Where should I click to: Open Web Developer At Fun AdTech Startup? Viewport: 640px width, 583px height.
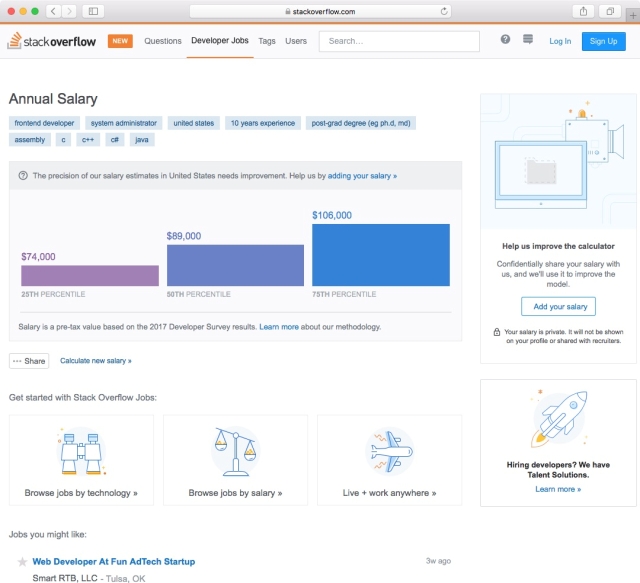[x=114, y=562]
